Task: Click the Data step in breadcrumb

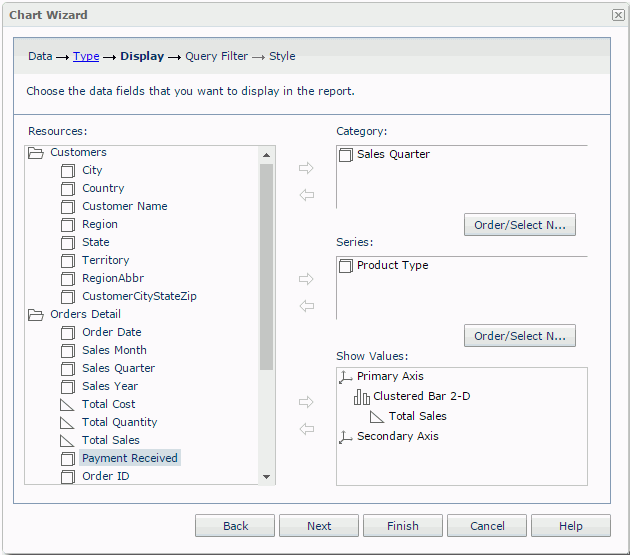Action: 40,56
